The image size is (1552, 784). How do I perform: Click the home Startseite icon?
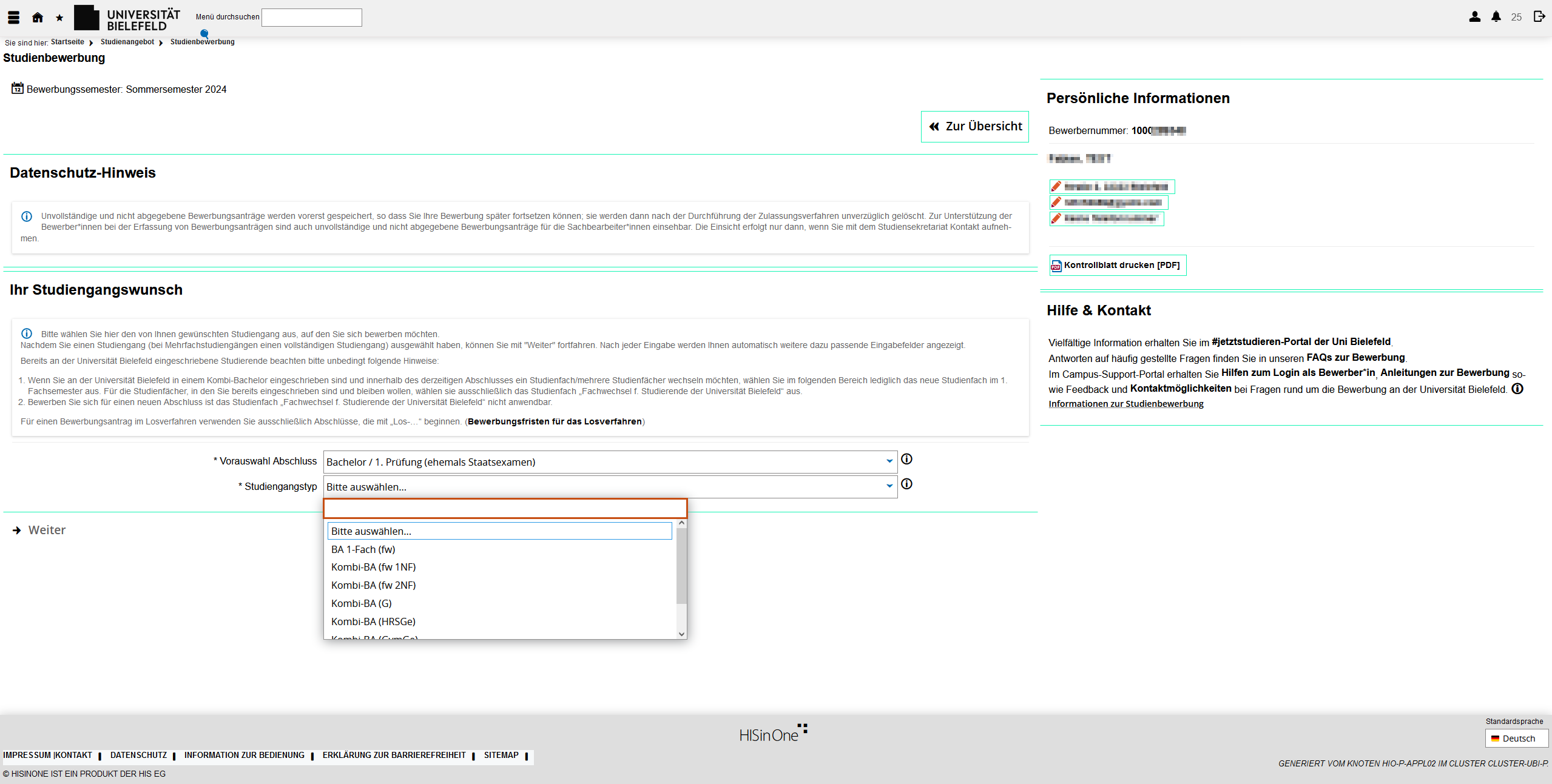point(38,17)
